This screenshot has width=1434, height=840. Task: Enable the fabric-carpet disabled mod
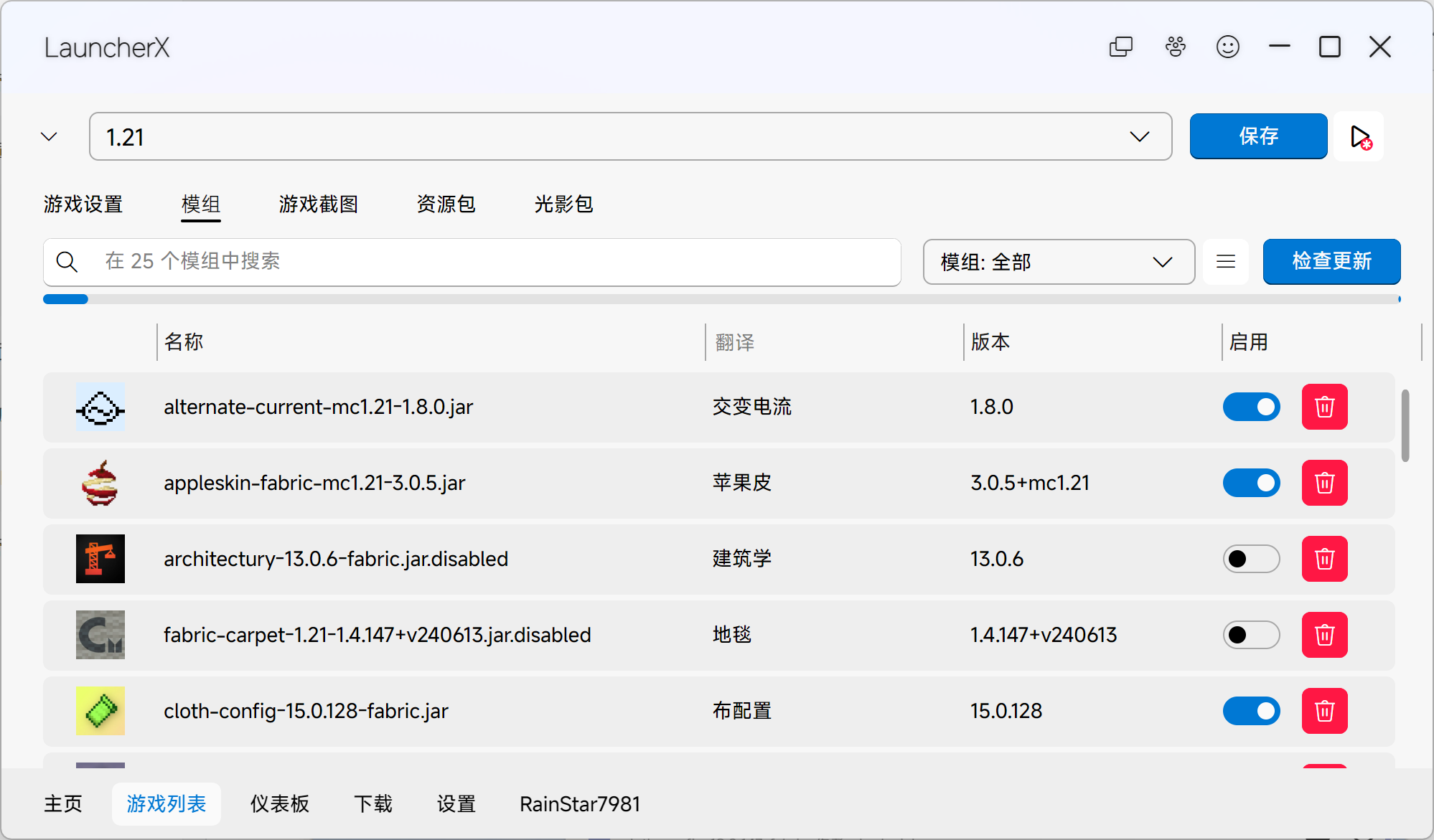tap(1252, 635)
